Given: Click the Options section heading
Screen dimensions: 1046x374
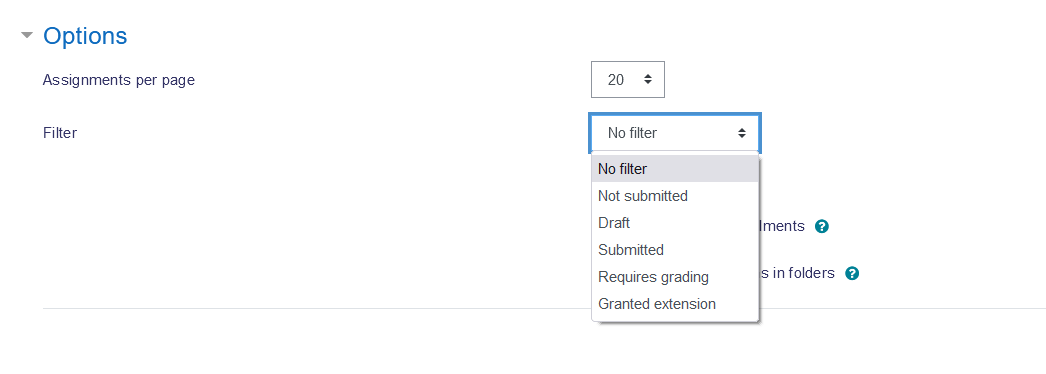Looking at the screenshot, I should (85, 35).
